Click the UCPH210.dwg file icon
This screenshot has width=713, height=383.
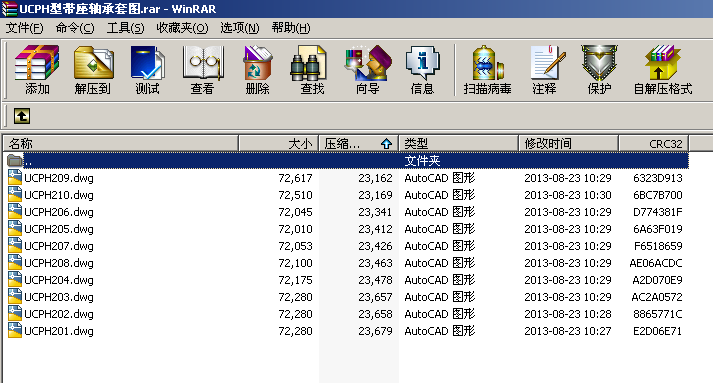[15, 195]
